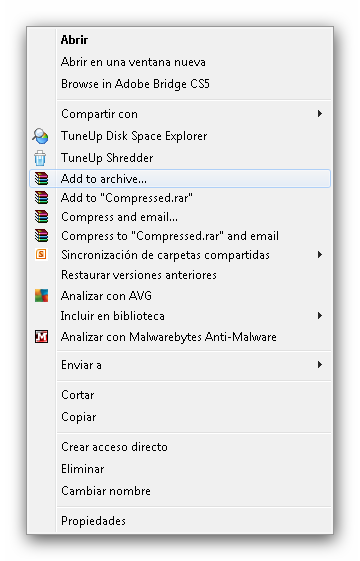Click the TuneUp Shredder trash bin icon
The image size is (360, 561).
coord(40,158)
